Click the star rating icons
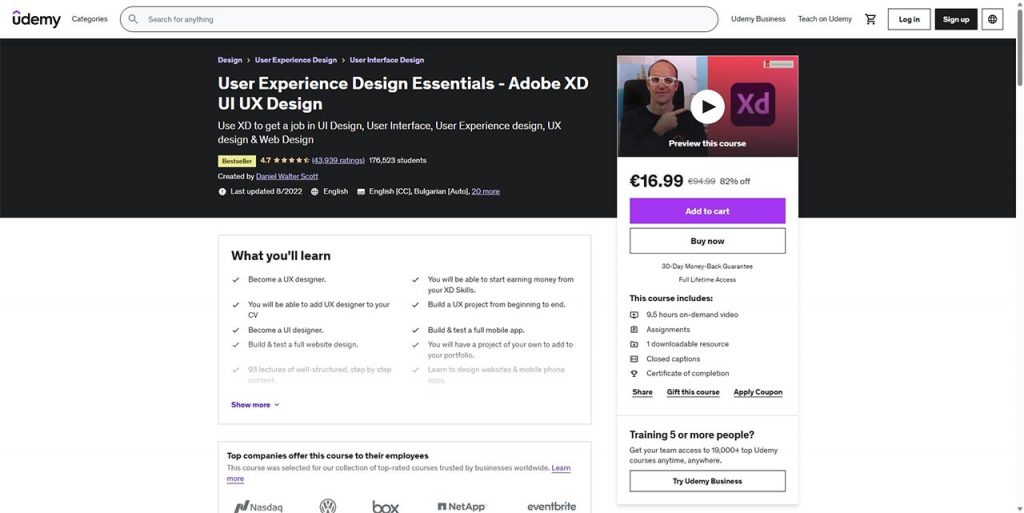The height and width of the screenshot is (513, 1024). (291, 160)
